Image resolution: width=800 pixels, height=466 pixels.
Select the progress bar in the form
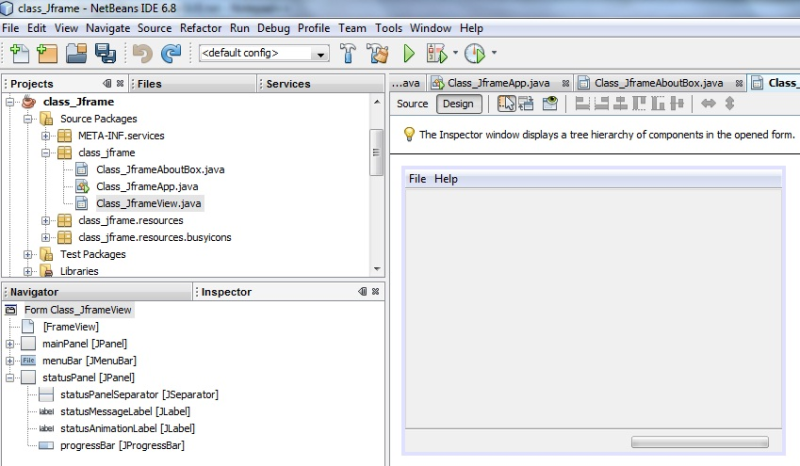coord(699,442)
